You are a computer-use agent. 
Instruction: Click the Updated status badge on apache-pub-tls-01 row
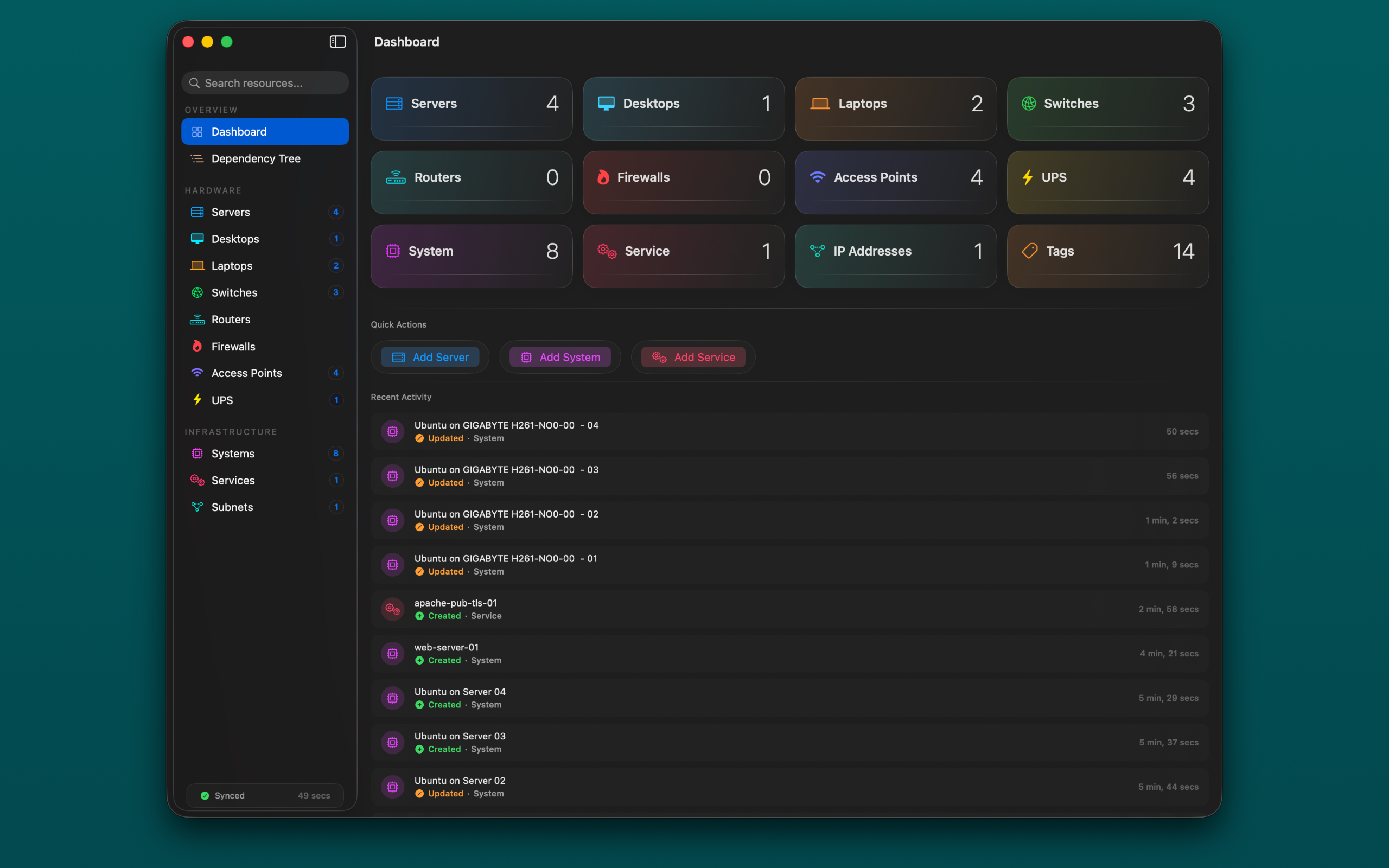click(x=439, y=615)
